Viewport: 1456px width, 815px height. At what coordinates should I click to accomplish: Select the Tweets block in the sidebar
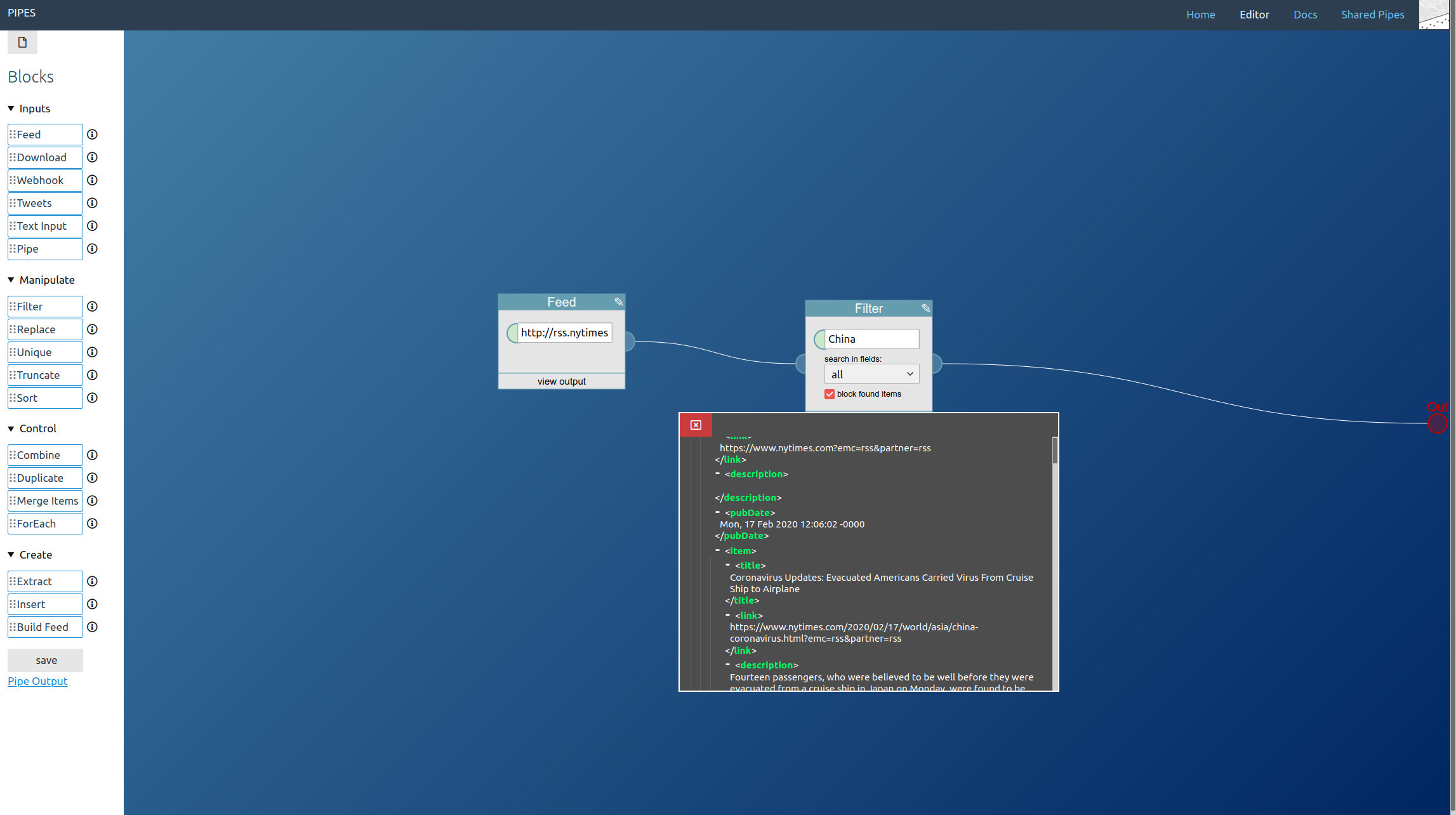[45, 203]
